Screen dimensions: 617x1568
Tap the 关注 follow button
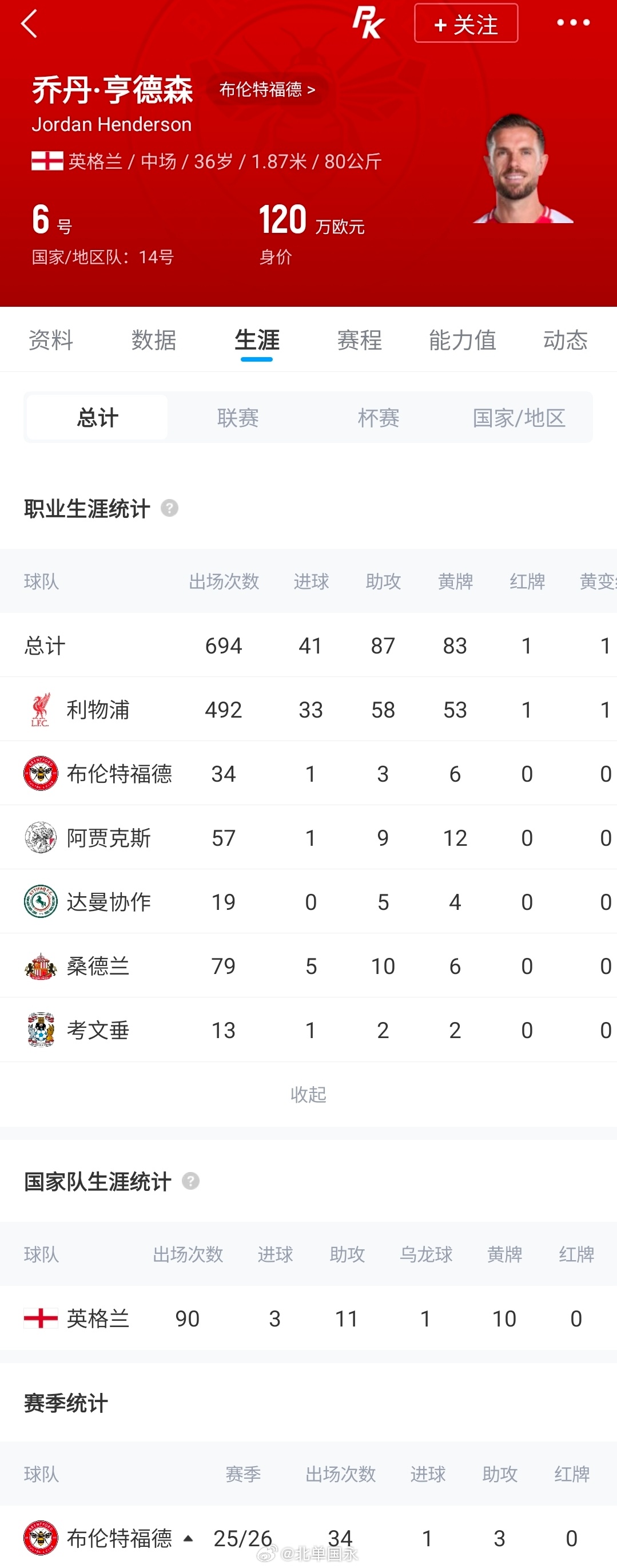pos(466,23)
